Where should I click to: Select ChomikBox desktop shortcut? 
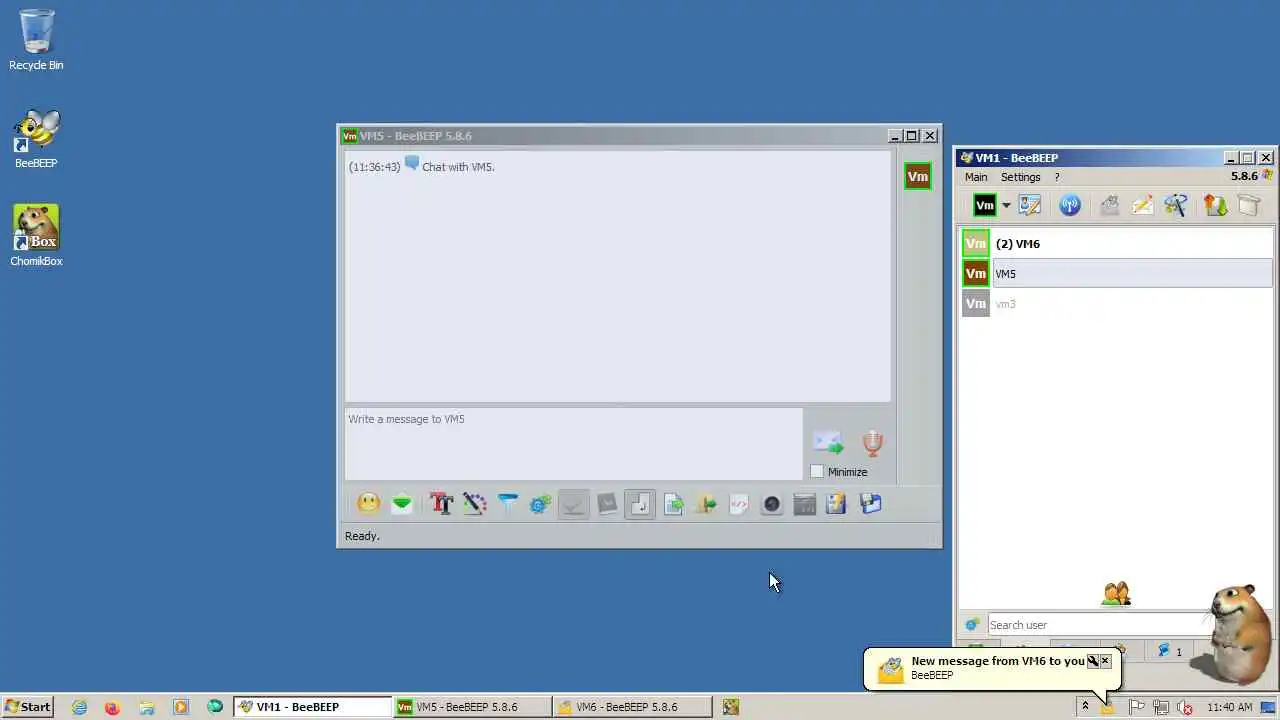36,236
